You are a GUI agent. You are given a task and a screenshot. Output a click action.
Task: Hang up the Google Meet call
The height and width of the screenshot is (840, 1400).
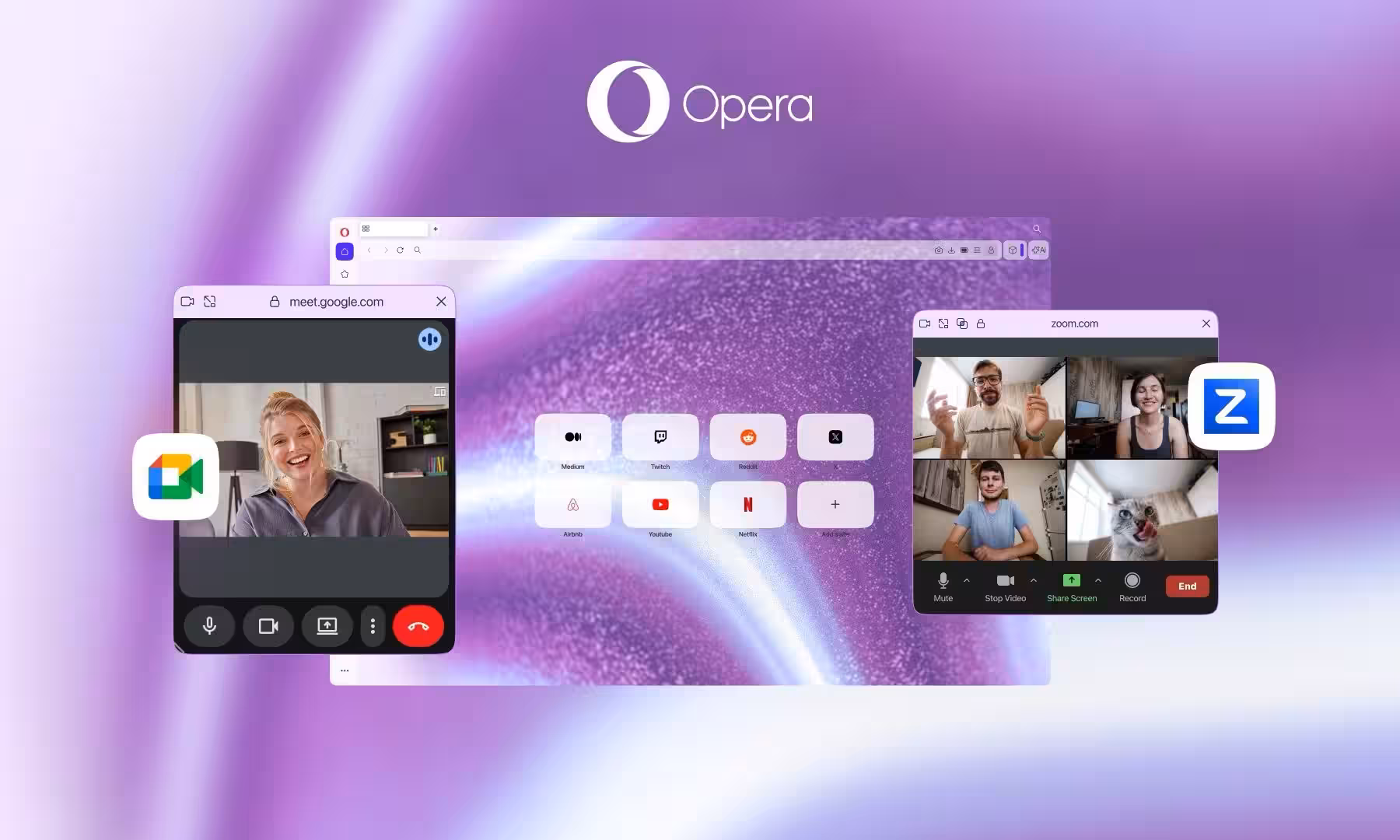(x=418, y=626)
